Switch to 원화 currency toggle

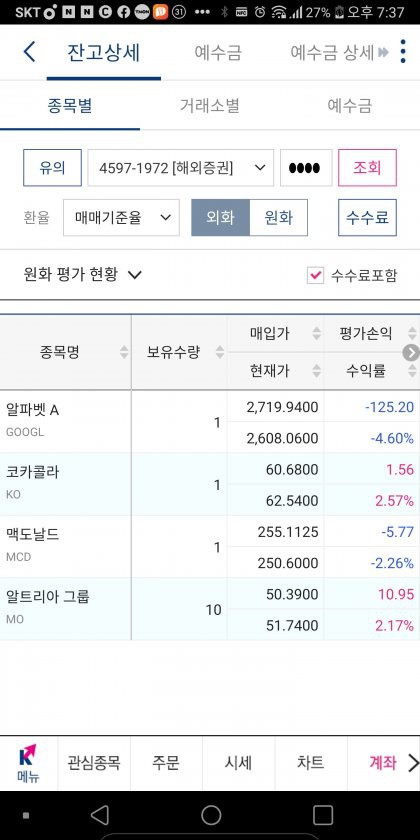click(279, 218)
